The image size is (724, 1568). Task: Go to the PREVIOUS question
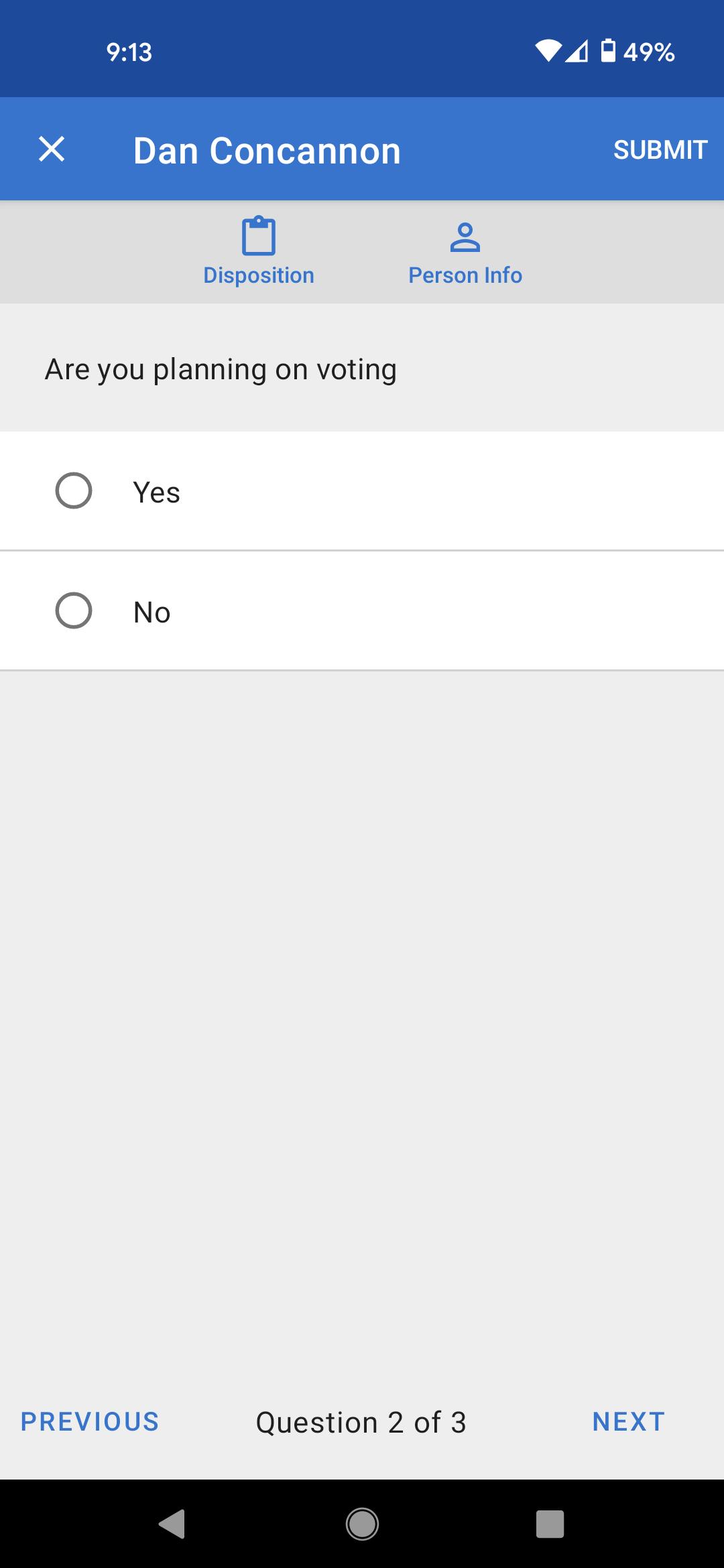[90, 1422]
